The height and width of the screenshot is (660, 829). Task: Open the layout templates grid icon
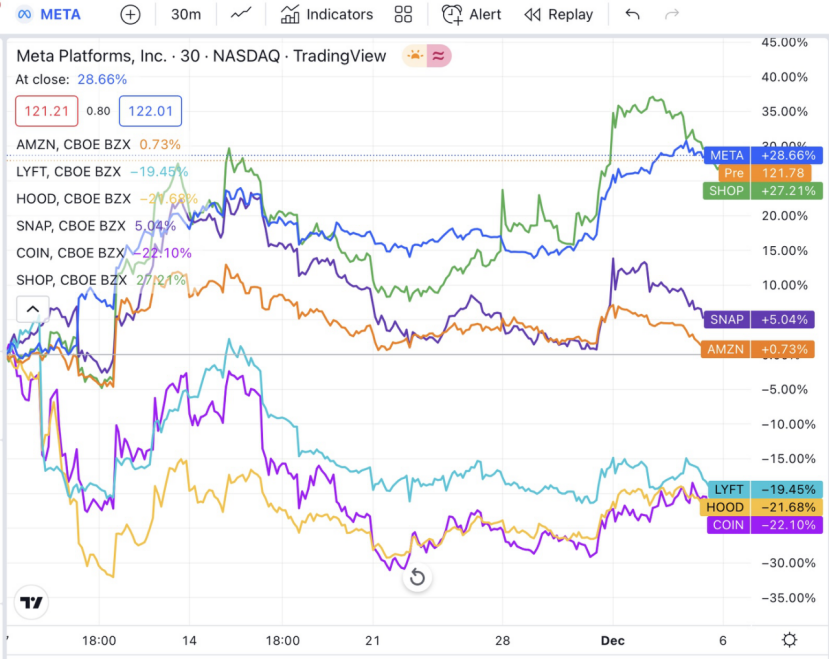point(403,15)
